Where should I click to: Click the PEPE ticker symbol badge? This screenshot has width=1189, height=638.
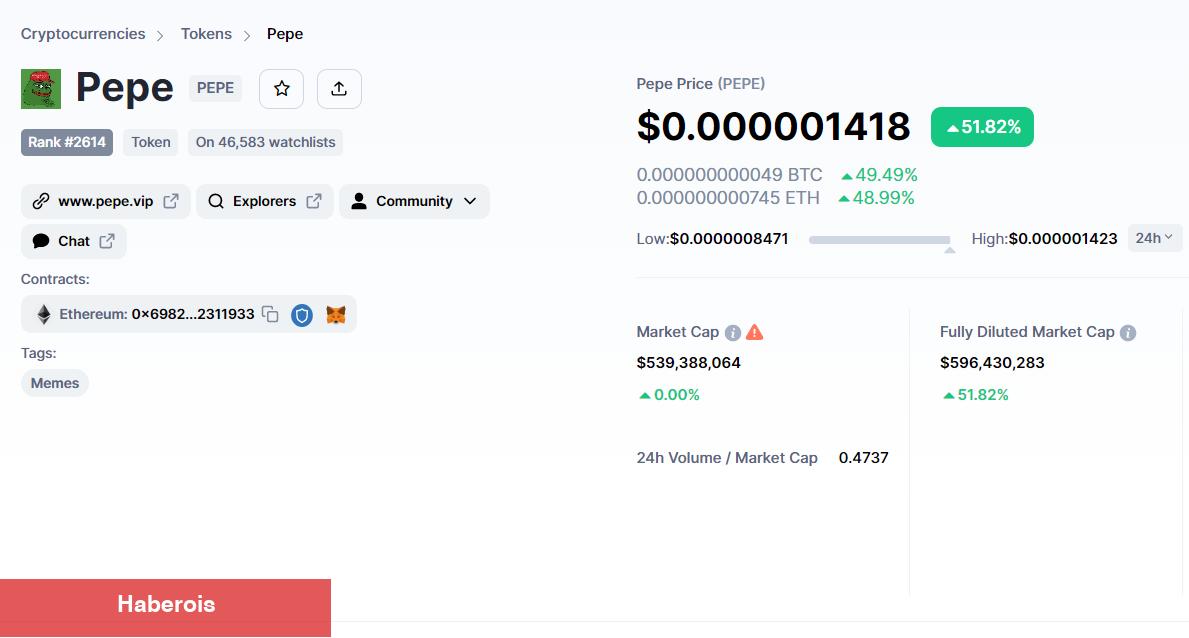pyautogui.click(x=215, y=88)
